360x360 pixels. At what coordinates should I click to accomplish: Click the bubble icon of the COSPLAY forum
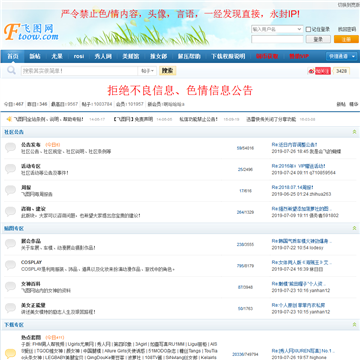[10, 265]
